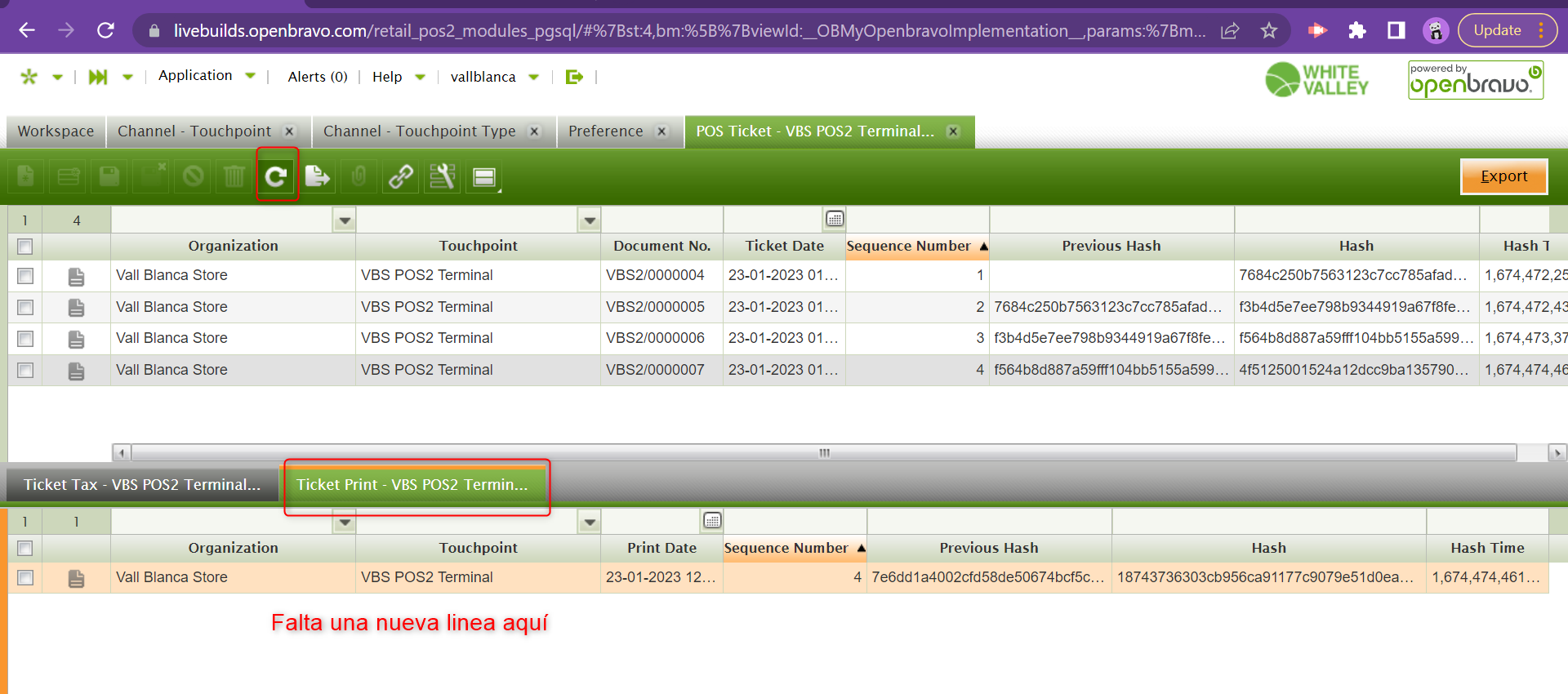Viewport: 1568px width, 694px height.
Task: Check the box for ticket VBS2/0000005
Action: pos(25,307)
